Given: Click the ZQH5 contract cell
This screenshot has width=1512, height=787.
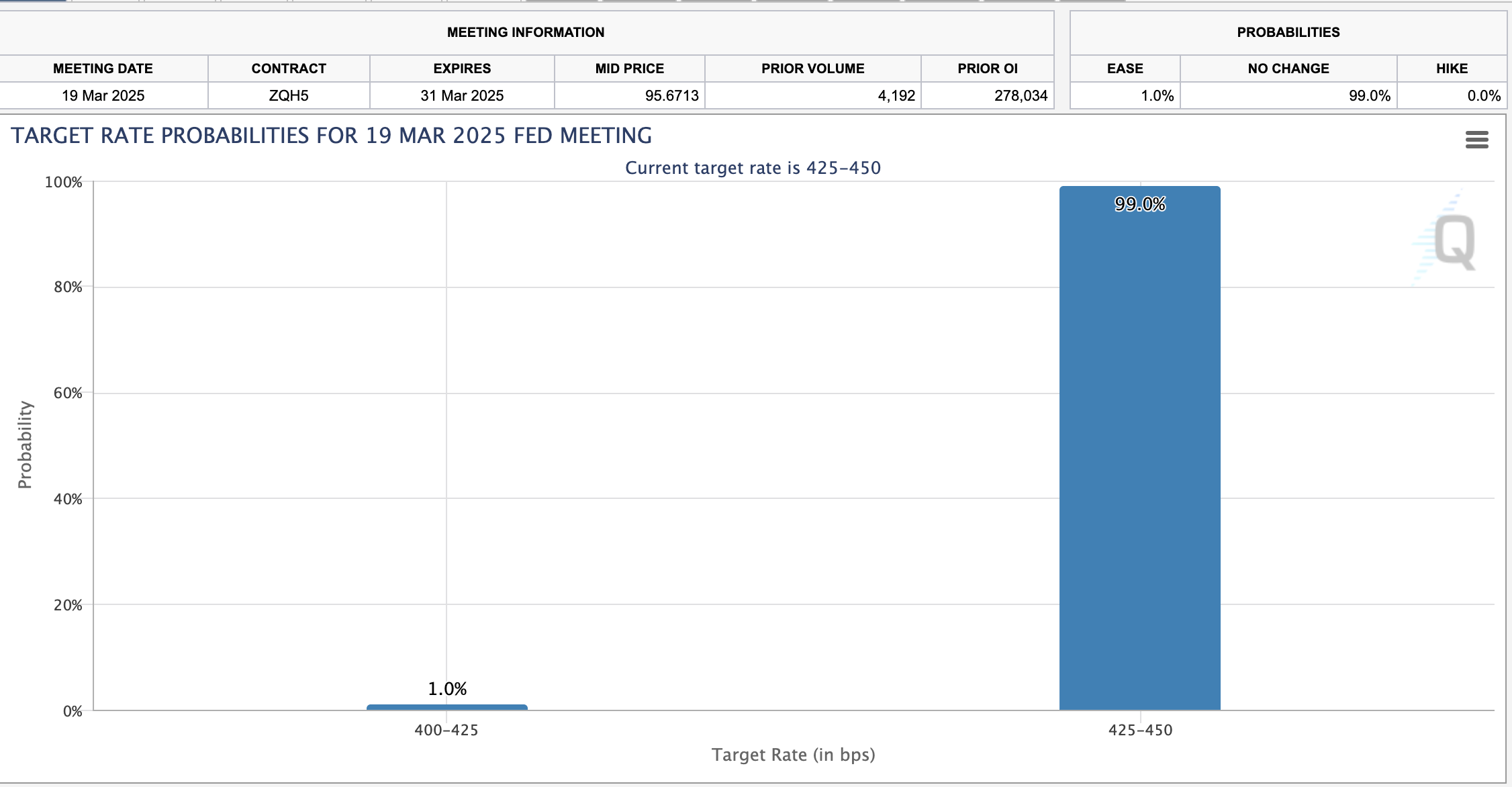Looking at the screenshot, I should click(x=289, y=95).
